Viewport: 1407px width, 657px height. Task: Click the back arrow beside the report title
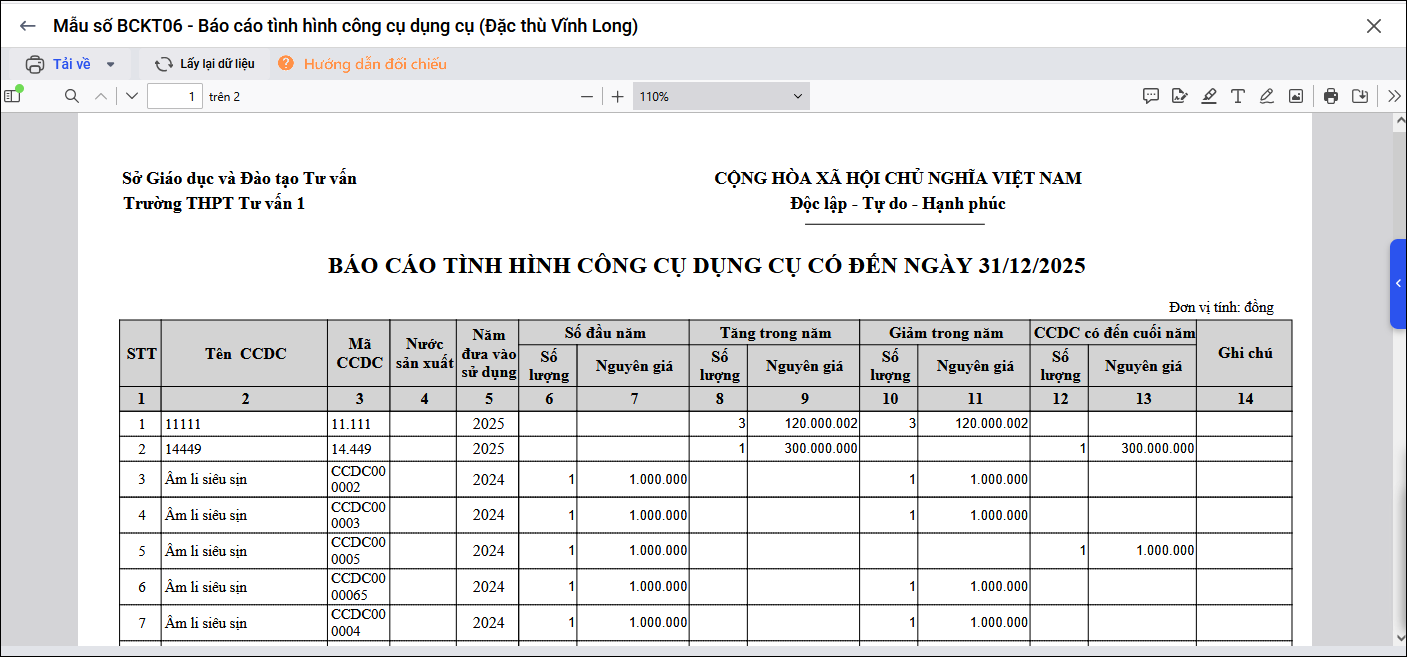[x=28, y=26]
